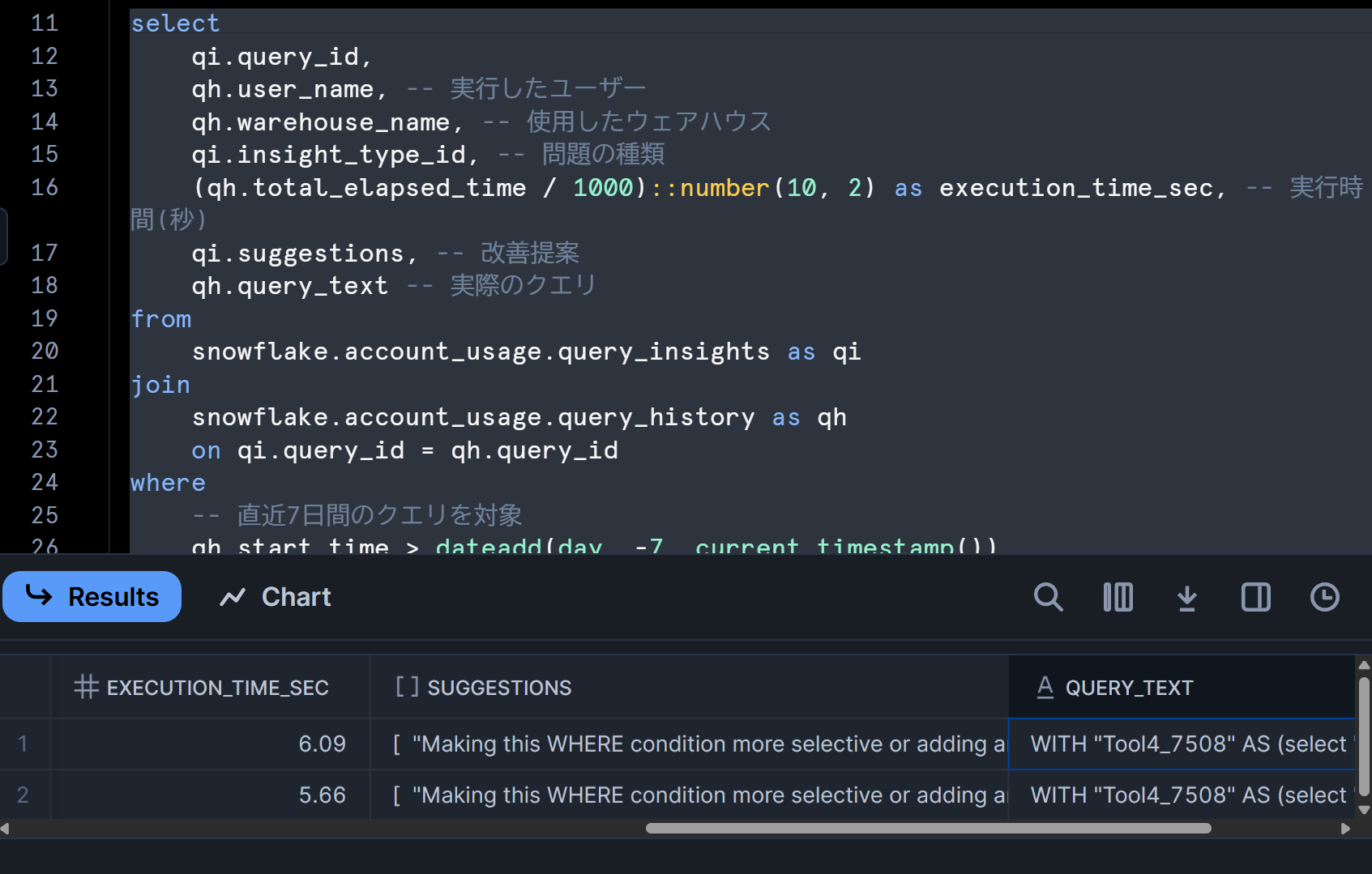Open the query history clock icon

[1324, 597]
